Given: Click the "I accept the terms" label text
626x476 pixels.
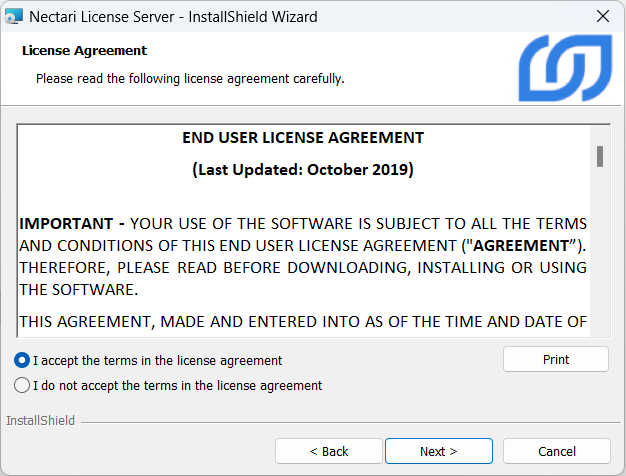Looking at the screenshot, I should [x=158, y=360].
